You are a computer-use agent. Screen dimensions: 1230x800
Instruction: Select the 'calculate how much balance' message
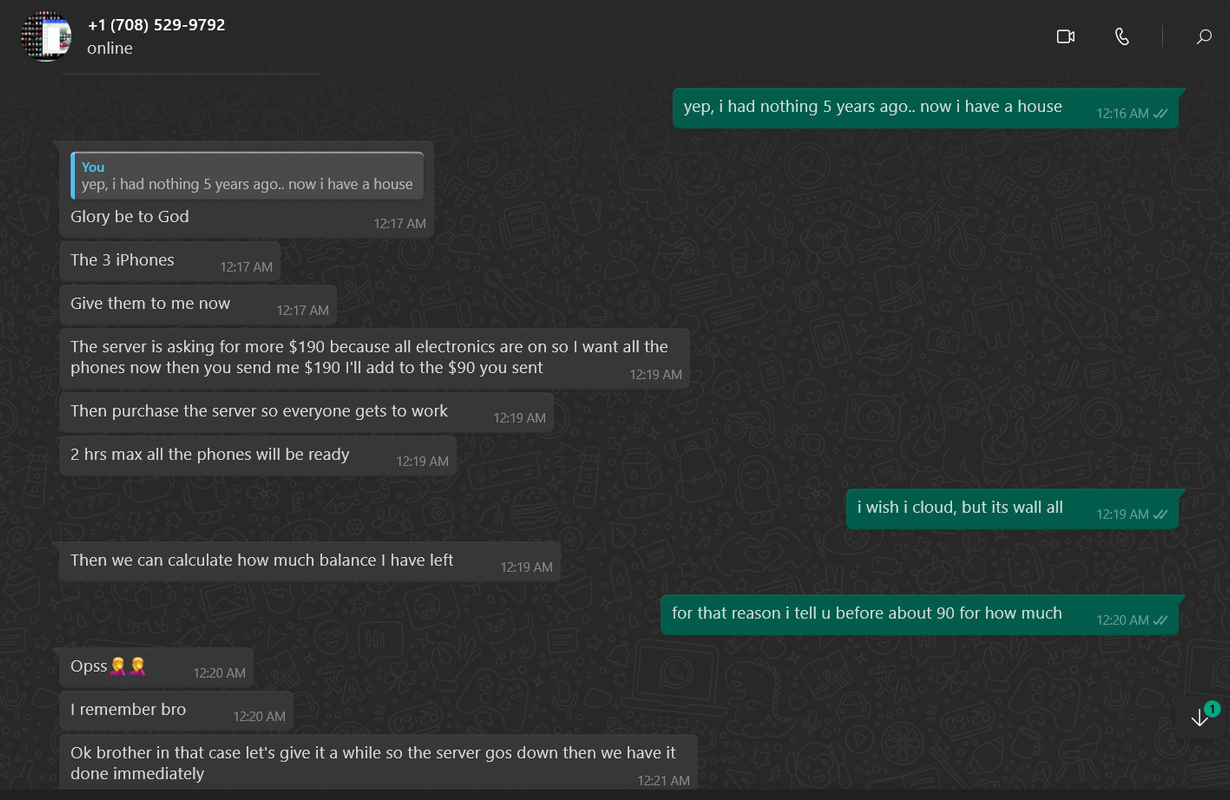tap(310, 561)
